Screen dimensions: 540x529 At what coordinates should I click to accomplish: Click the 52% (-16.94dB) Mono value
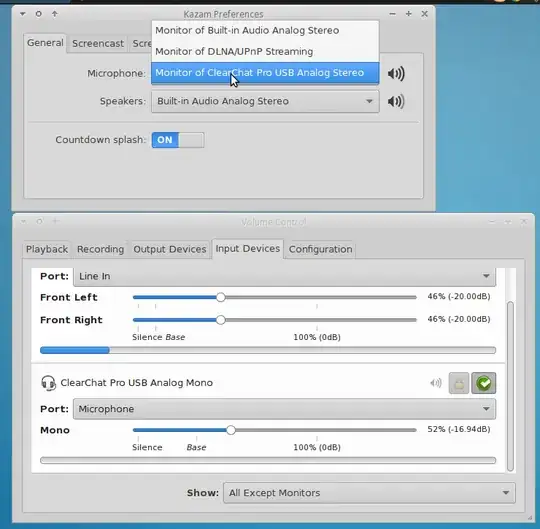point(459,429)
